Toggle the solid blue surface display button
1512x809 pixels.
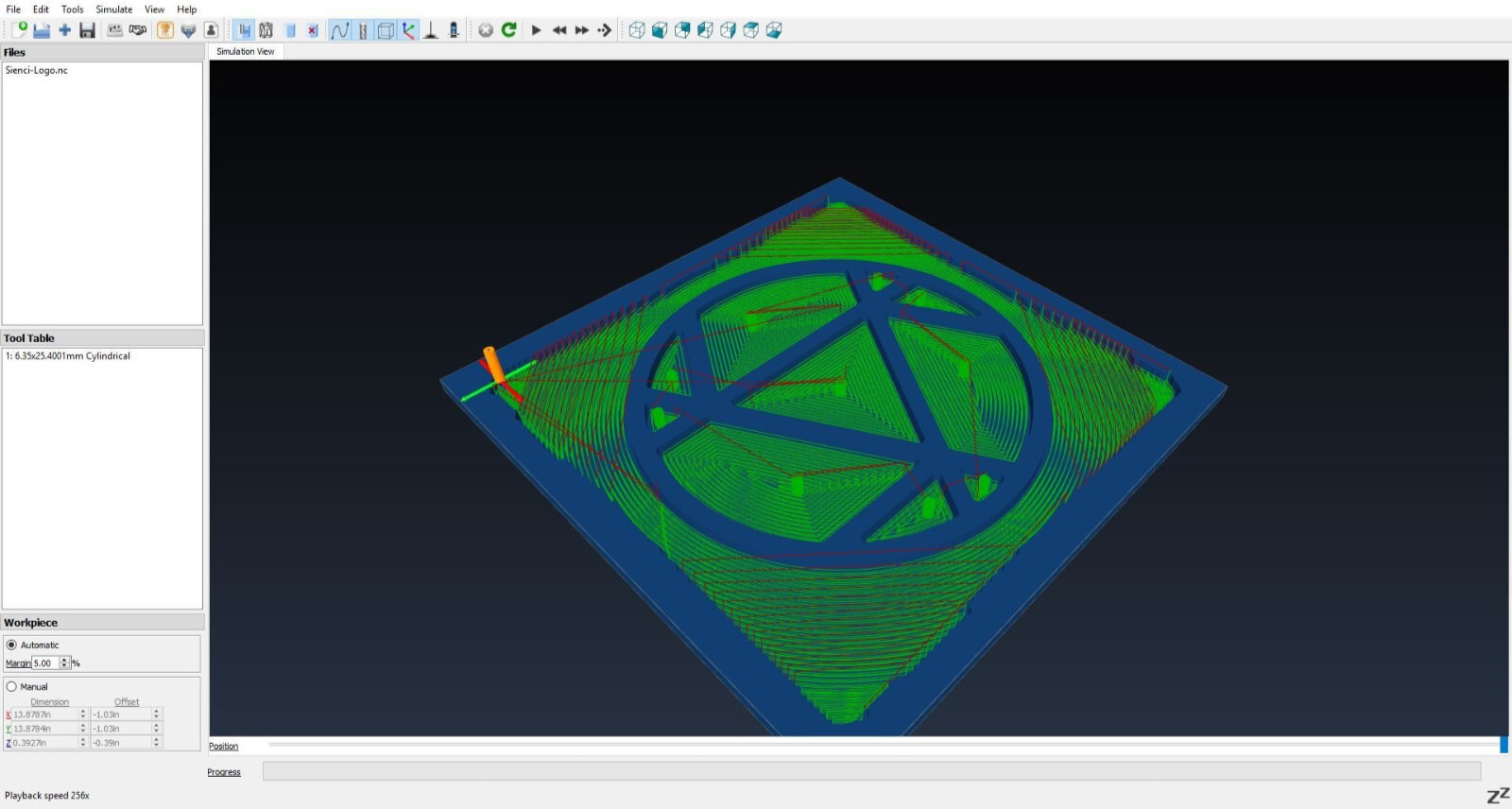(x=290, y=30)
